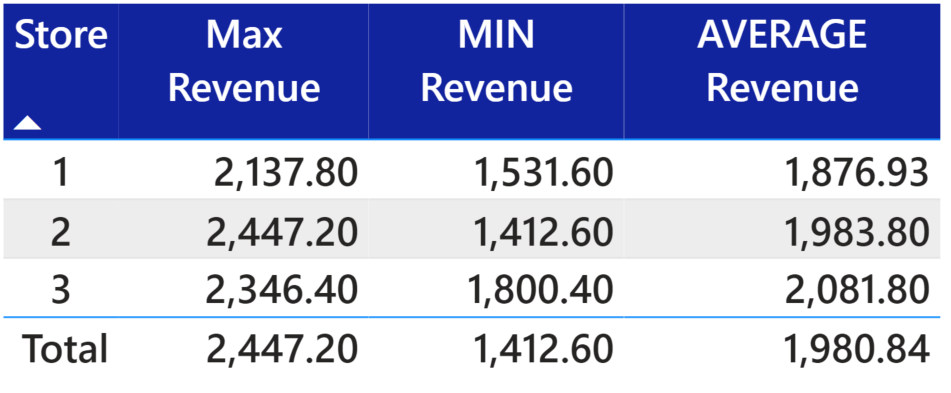Select Total row MIN Revenue 1,412.60

(543, 349)
